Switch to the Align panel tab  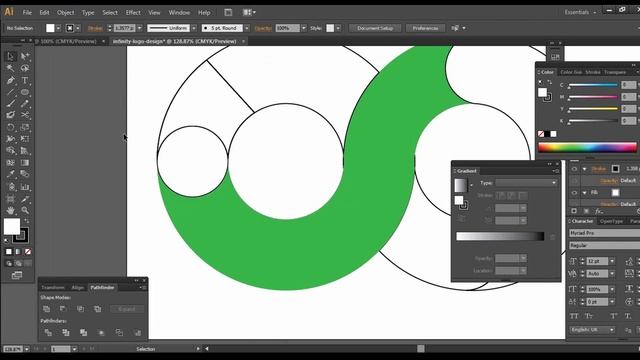point(78,288)
